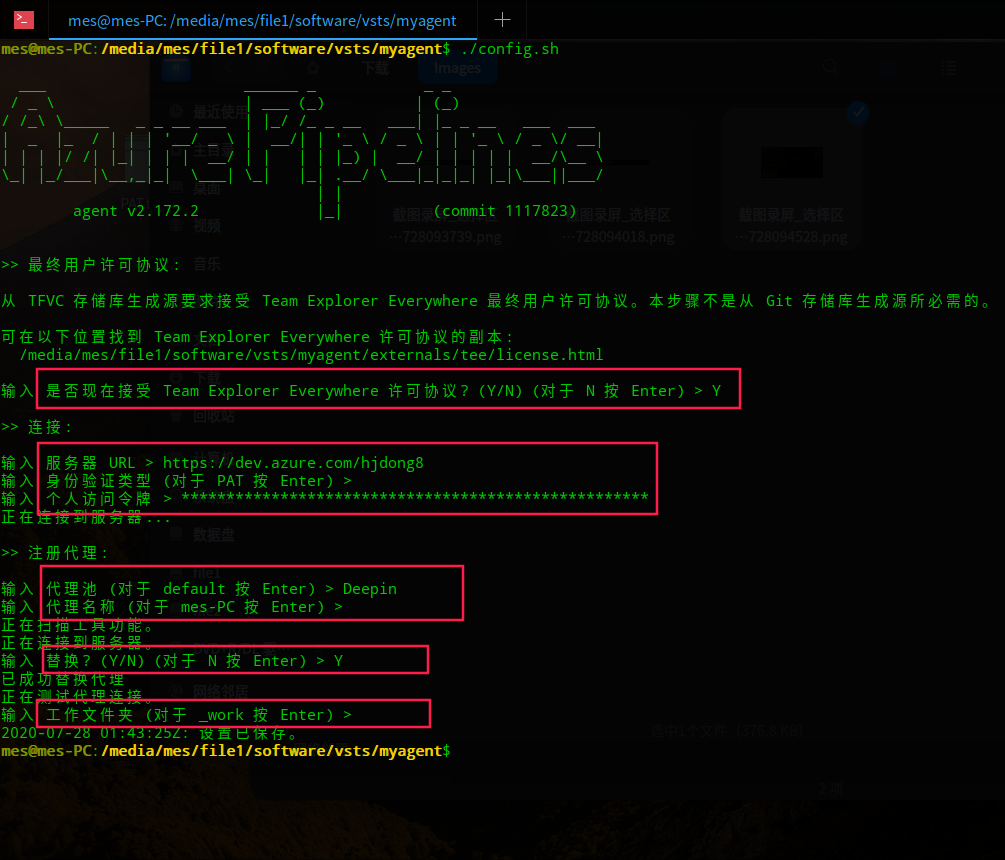
Task: Click the search icon in background file manager
Action: (x=831, y=67)
